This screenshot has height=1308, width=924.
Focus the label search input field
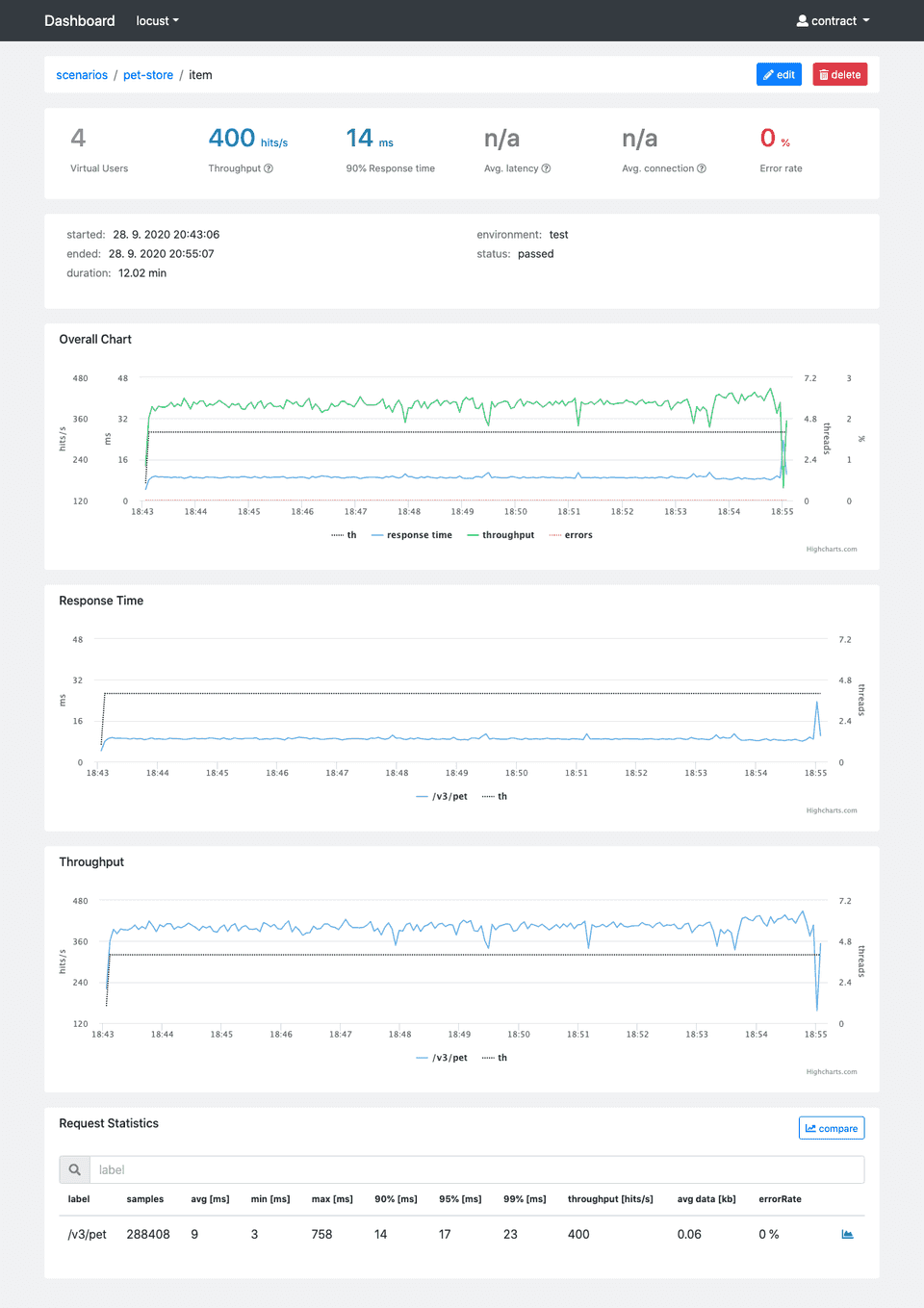(476, 1169)
